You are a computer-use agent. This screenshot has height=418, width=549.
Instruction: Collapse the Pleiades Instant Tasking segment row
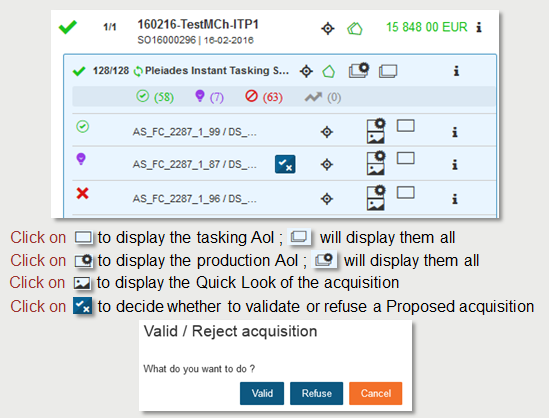point(217,71)
